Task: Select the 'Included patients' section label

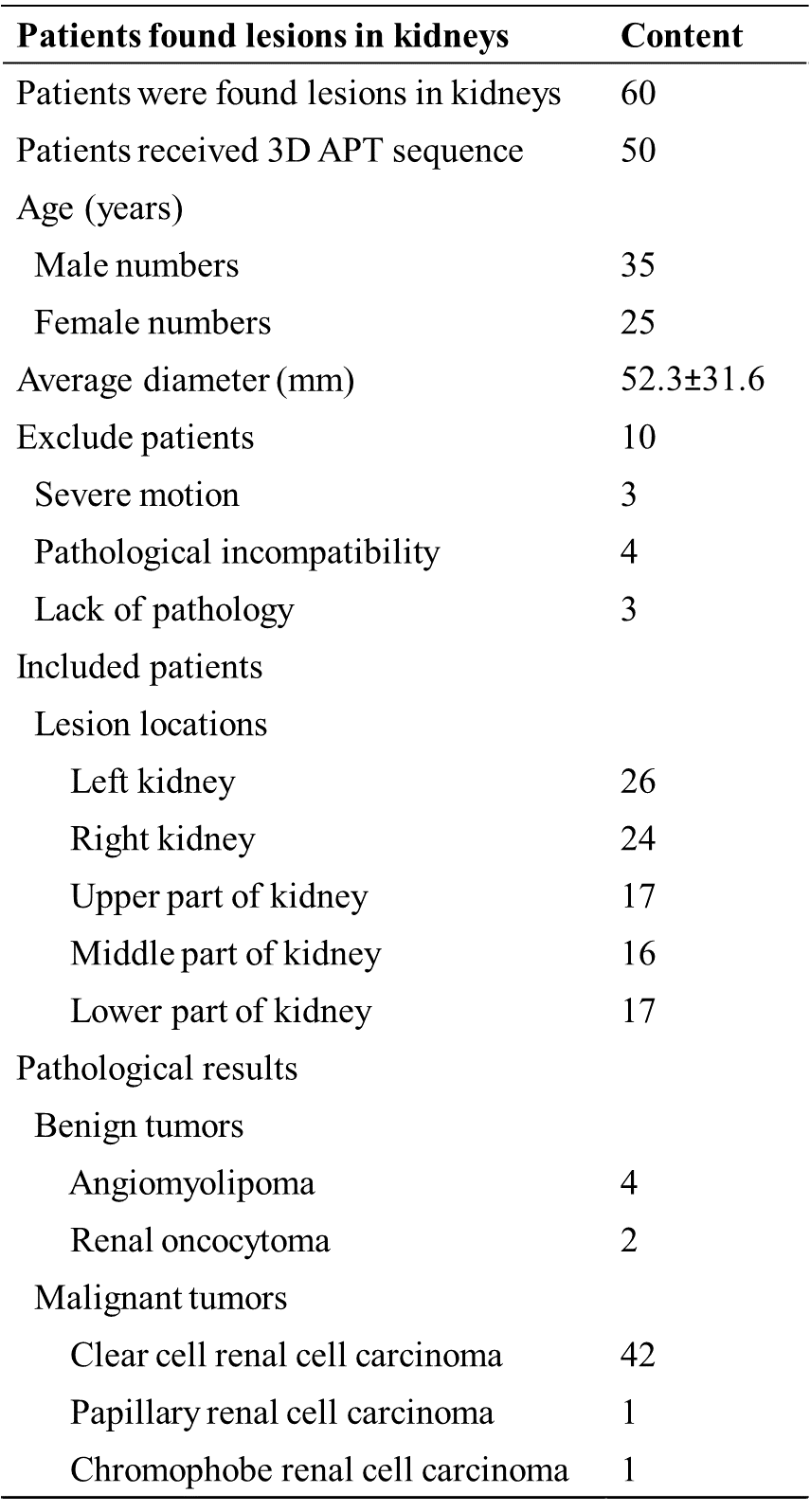Action: [139, 667]
